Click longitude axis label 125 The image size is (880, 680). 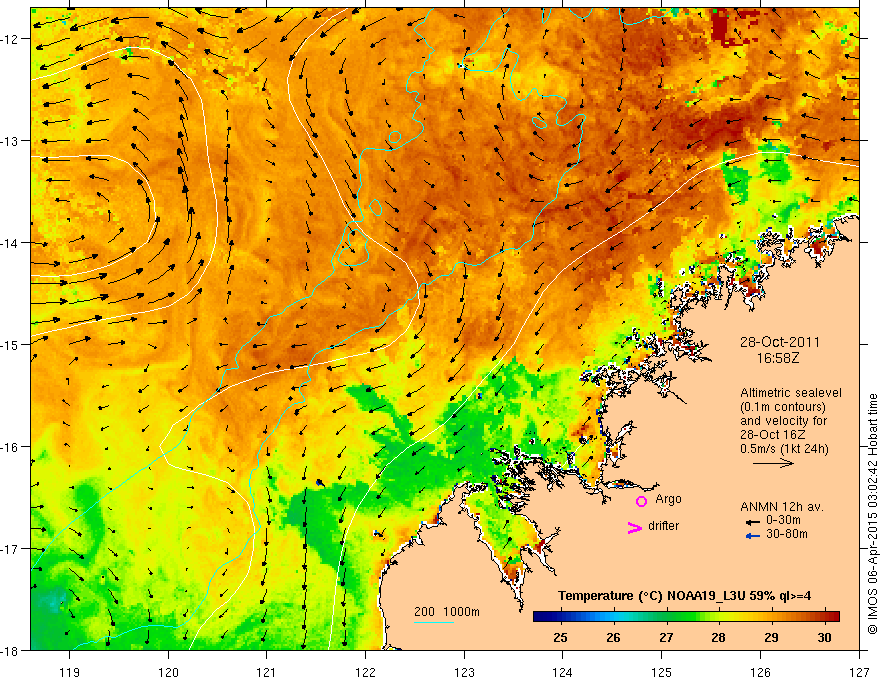[662, 672]
